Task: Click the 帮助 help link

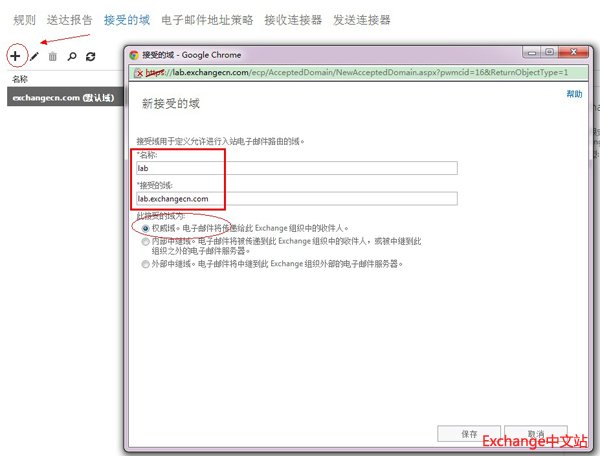Action: pyautogui.click(x=574, y=93)
